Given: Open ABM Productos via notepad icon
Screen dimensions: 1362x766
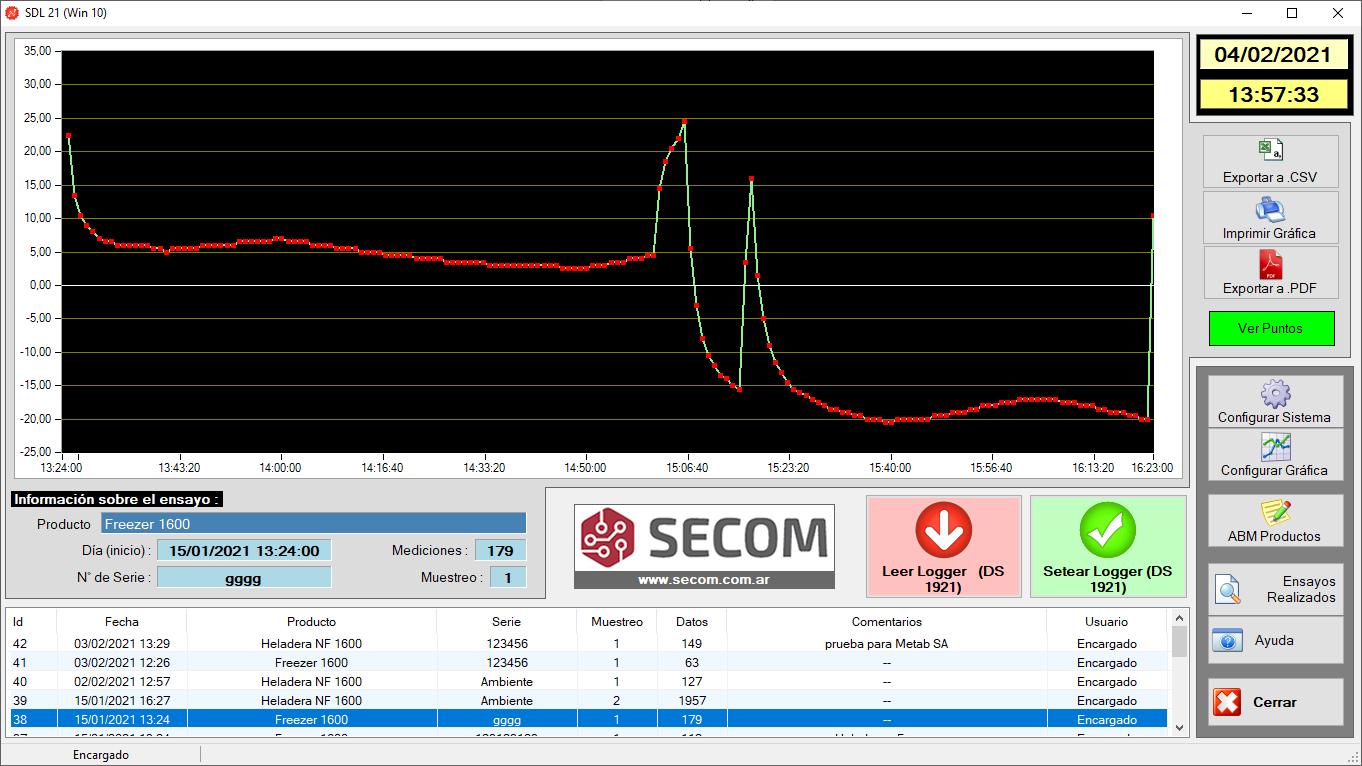Looking at the screenshot, I should (x=1275, y=513).
